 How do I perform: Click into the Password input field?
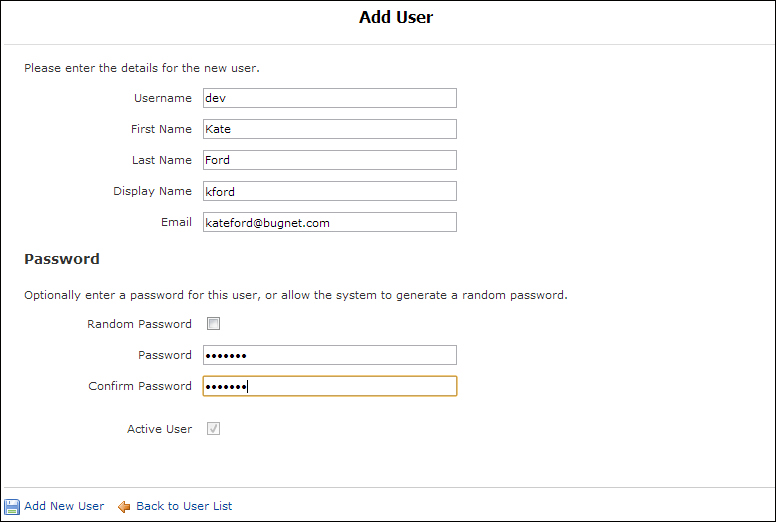329,355
